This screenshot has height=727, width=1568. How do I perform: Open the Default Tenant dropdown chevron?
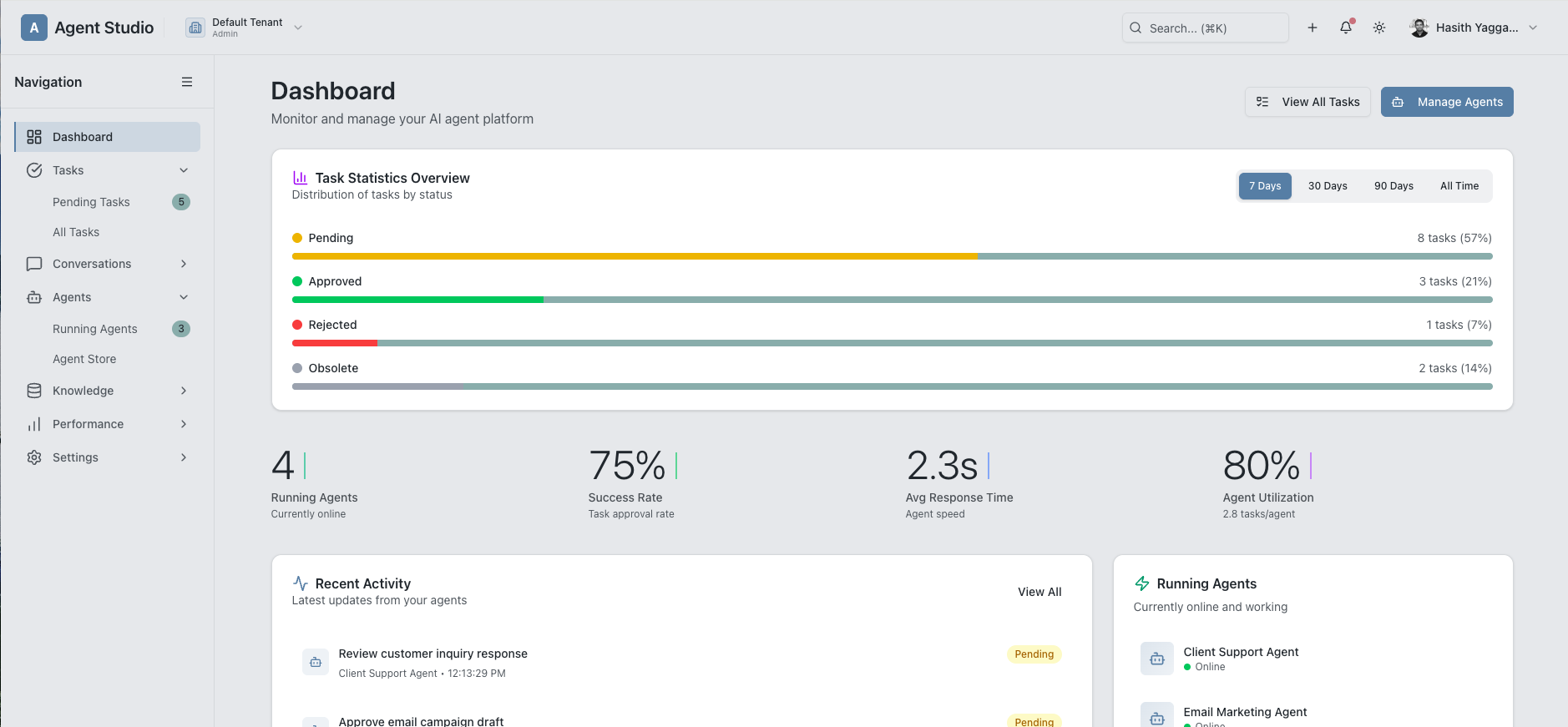(x=298, y=28)
